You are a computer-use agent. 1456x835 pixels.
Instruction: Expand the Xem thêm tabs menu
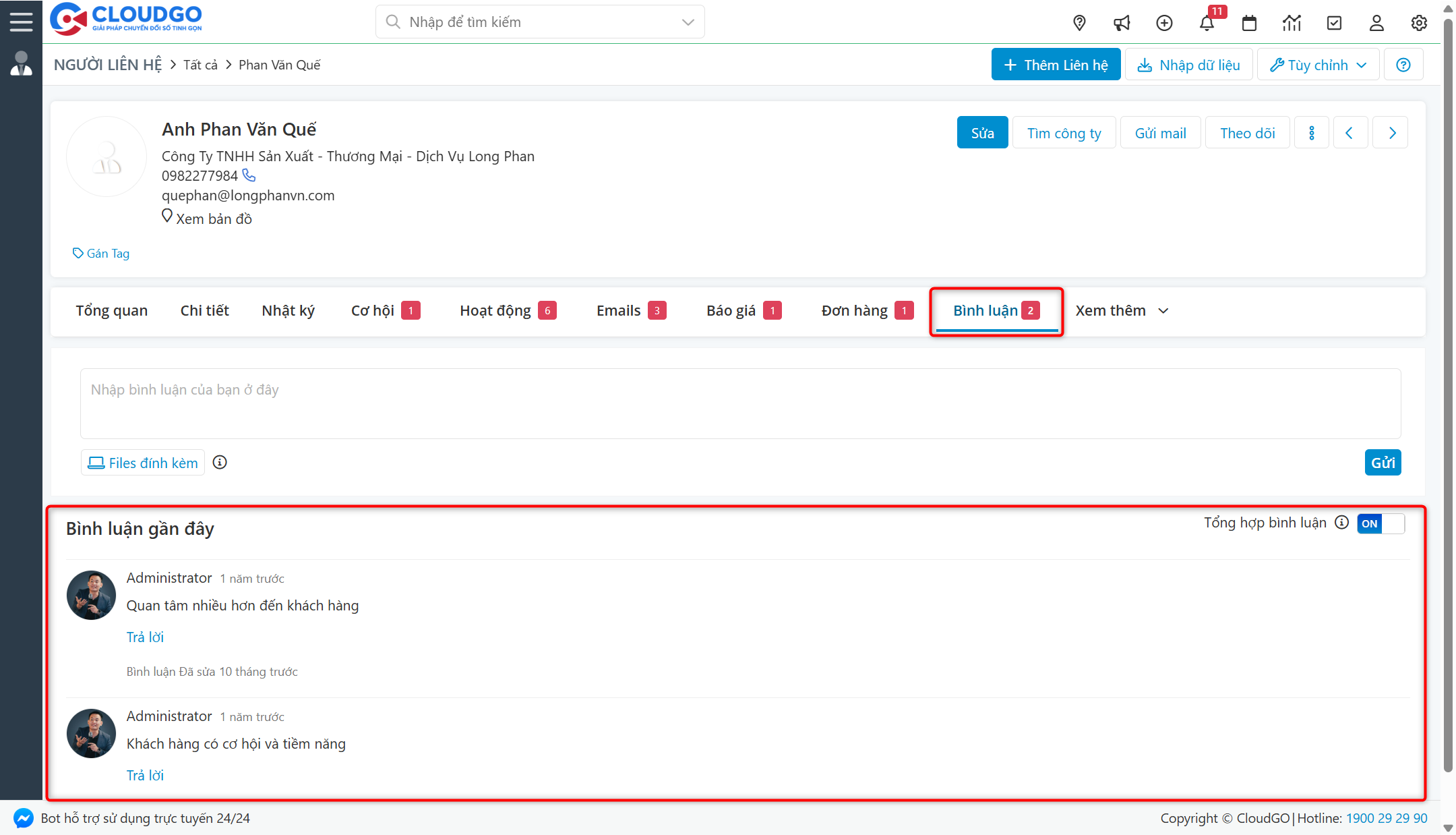(1122, 310)
